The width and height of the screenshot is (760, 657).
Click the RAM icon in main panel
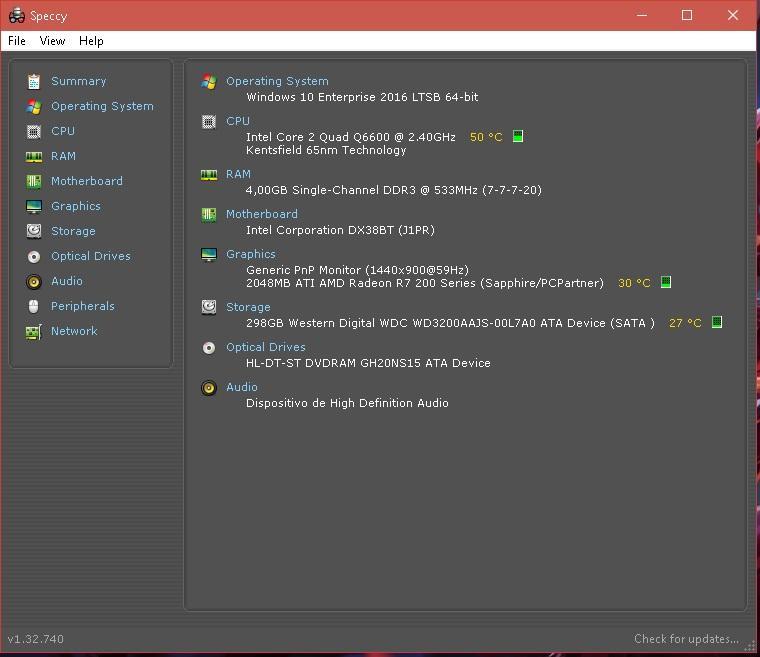click(209, 175)
